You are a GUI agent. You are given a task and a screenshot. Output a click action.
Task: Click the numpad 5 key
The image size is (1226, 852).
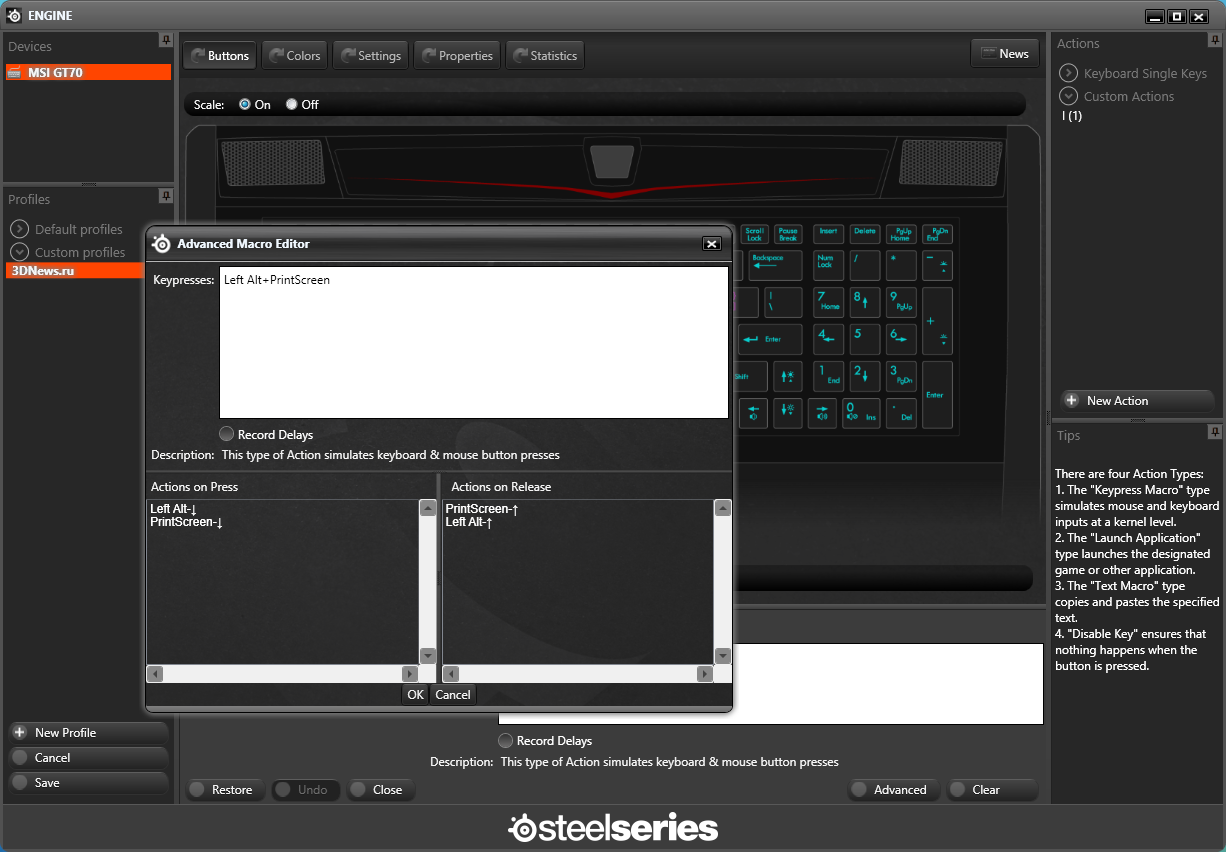pyautogui.click(x=865, y=338)
